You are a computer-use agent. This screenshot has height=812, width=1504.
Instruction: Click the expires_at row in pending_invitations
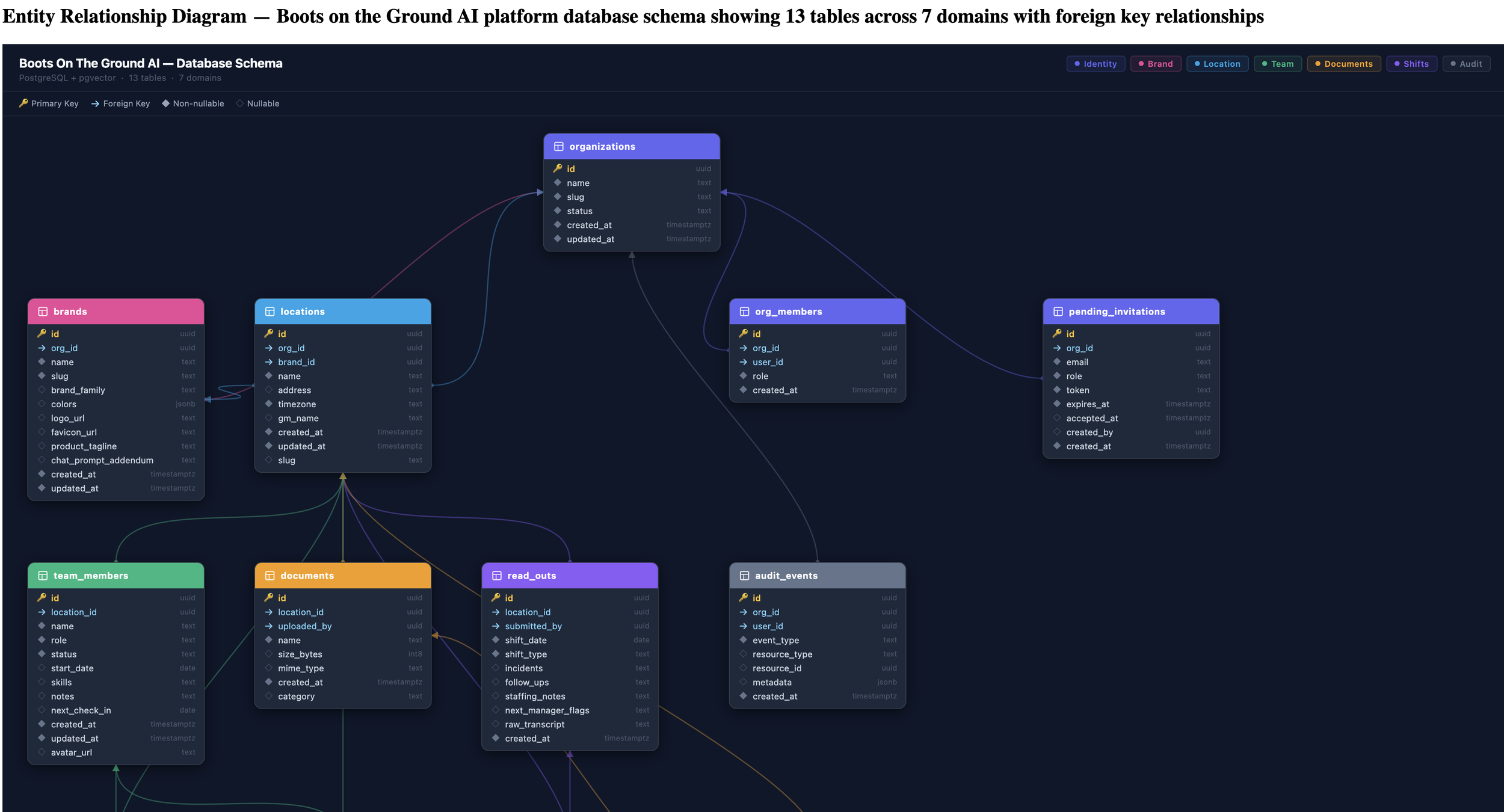[1131, 404]
